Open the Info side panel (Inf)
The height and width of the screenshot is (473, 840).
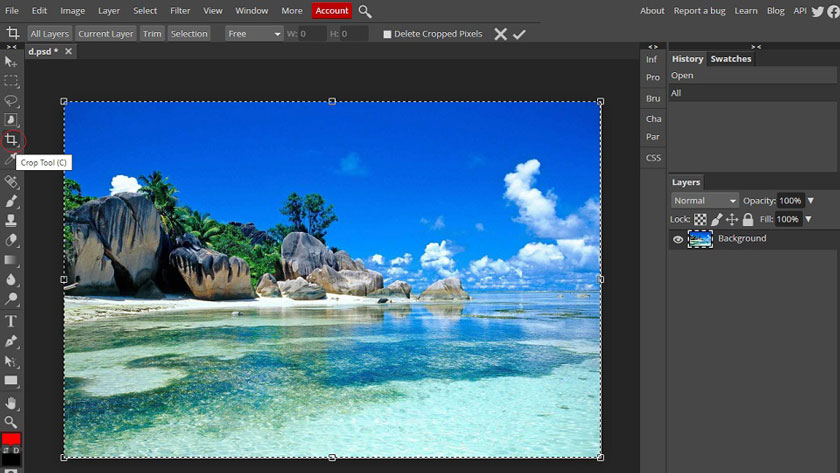point(651,59)
